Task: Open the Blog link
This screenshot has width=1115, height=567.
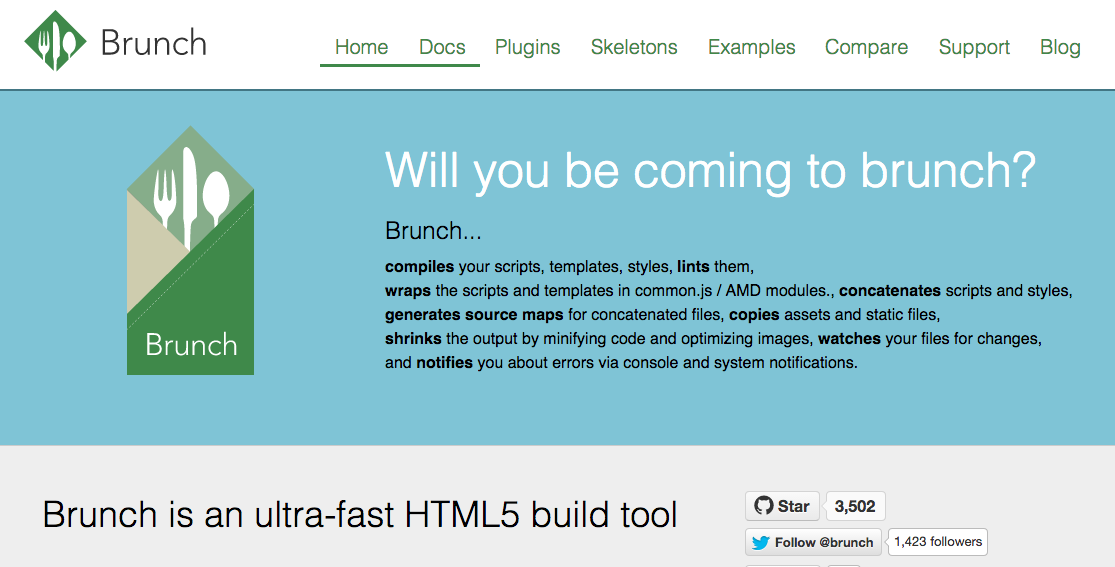Action: [1060, 47]
